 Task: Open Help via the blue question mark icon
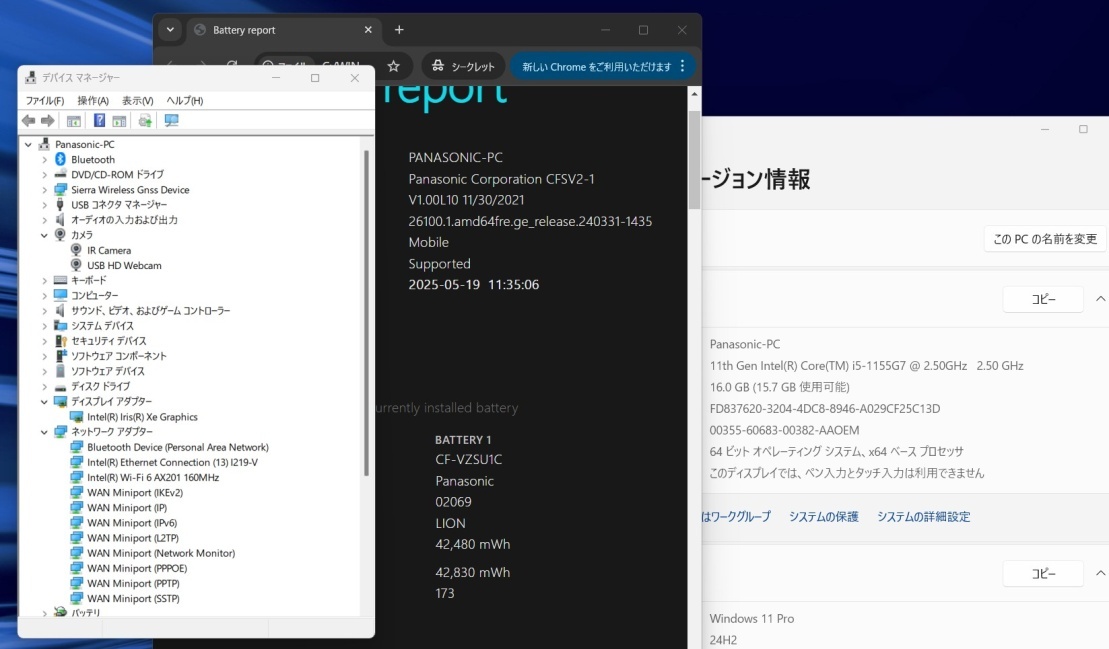[100, 121]
